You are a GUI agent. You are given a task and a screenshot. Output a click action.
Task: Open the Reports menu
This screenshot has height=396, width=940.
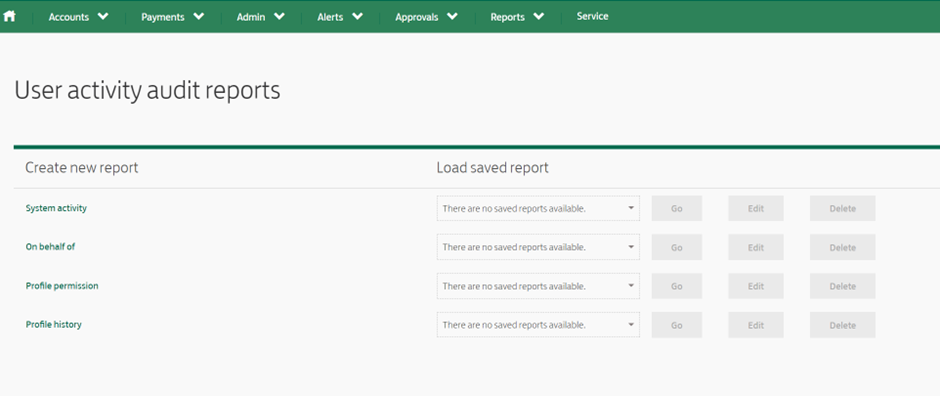pos(517,17)
